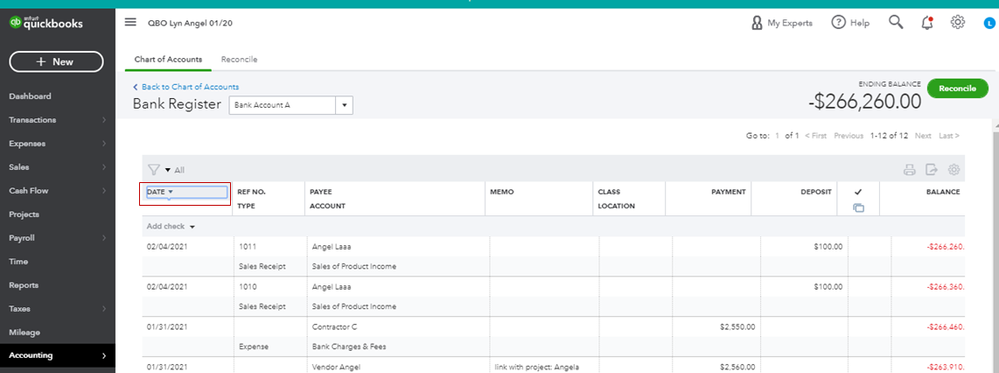
Task: Click the reconcile status checkmark column header
Action: click(858, 192)
